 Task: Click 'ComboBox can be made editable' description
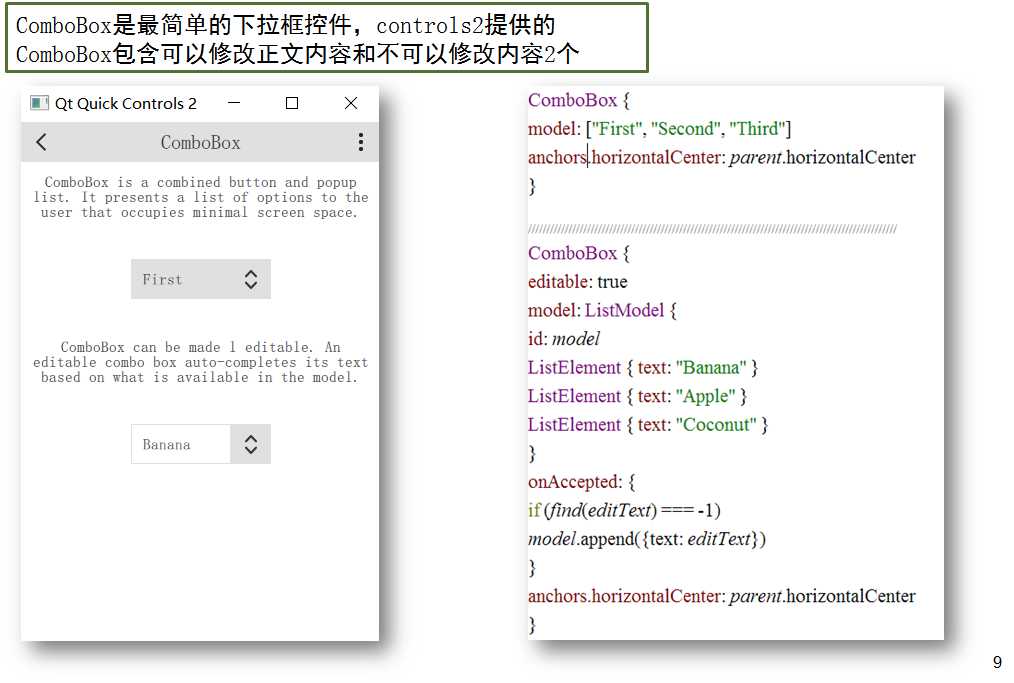[x=200, y=362]
